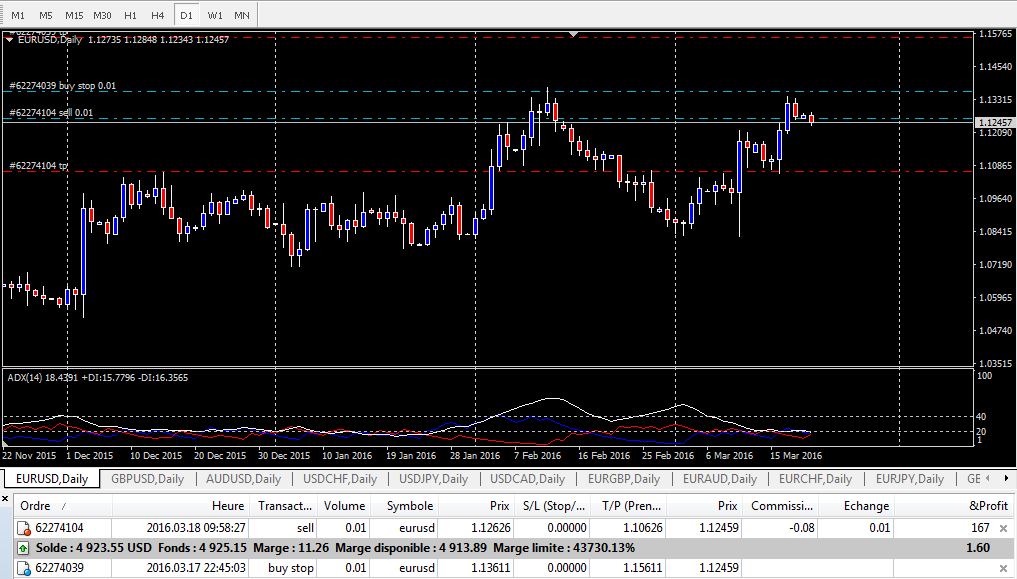Screen dimensions: 1017x579
Task: Click the buy stop order 62274039 ticket icon
Action: pyautogui.click(x=24, y=568)
